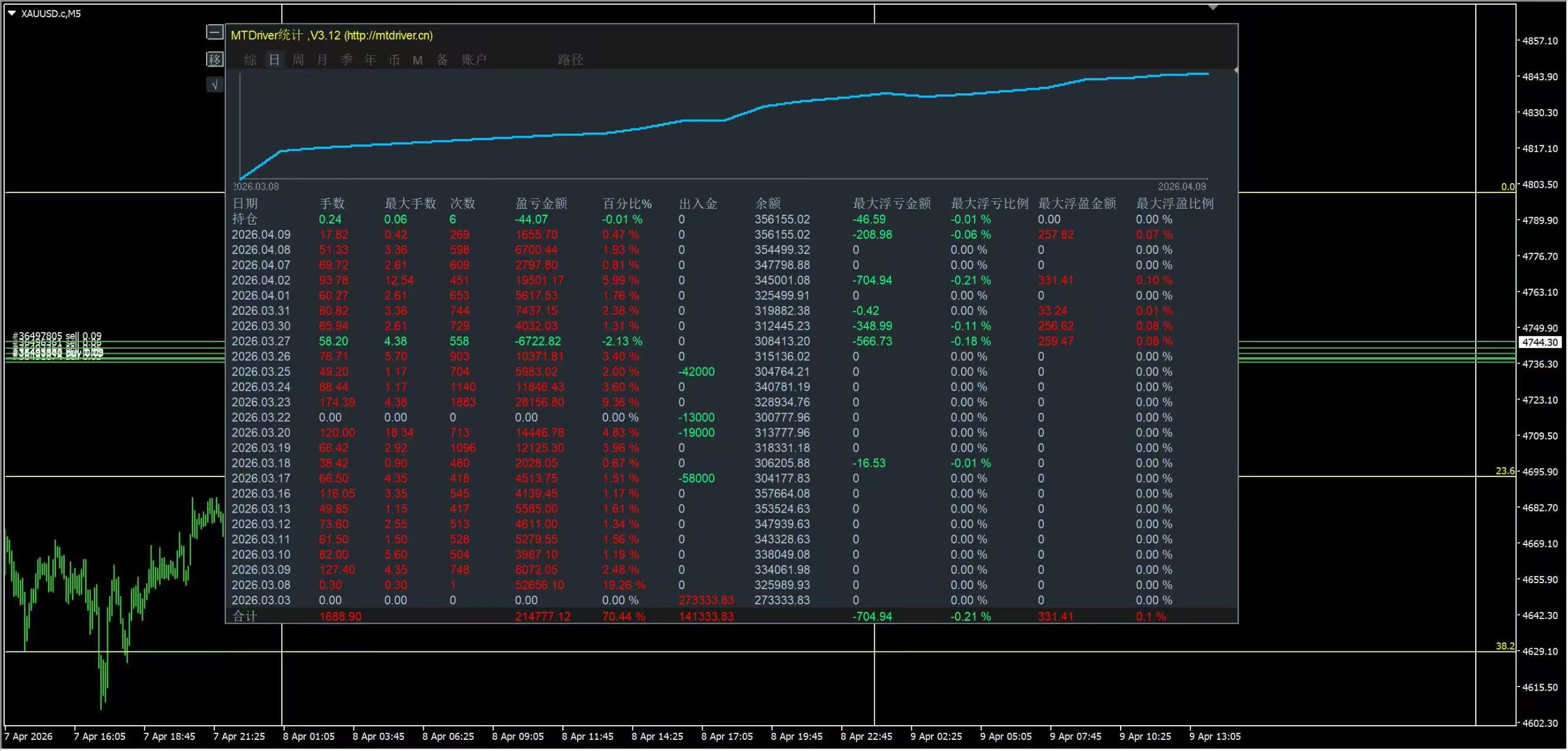This screenshot has width=1568, height=751.
Task: Collapse the MTDriver panel with minus button
Action: pos(214,32)
